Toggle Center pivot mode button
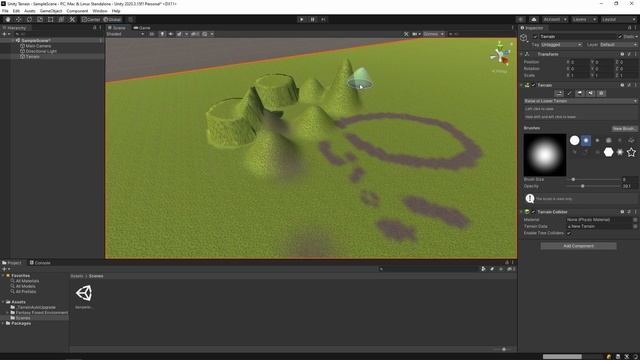The width and height of the screenshot is (640, 360). [x=91, y=19]
